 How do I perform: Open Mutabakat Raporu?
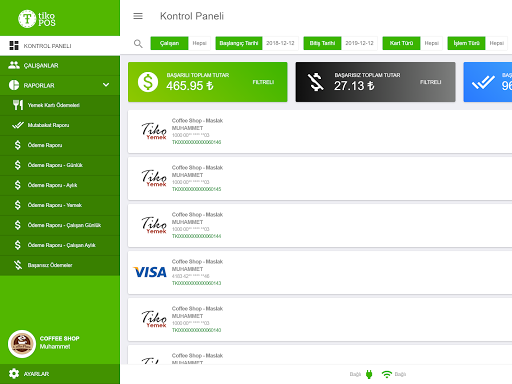click(60, 125)
